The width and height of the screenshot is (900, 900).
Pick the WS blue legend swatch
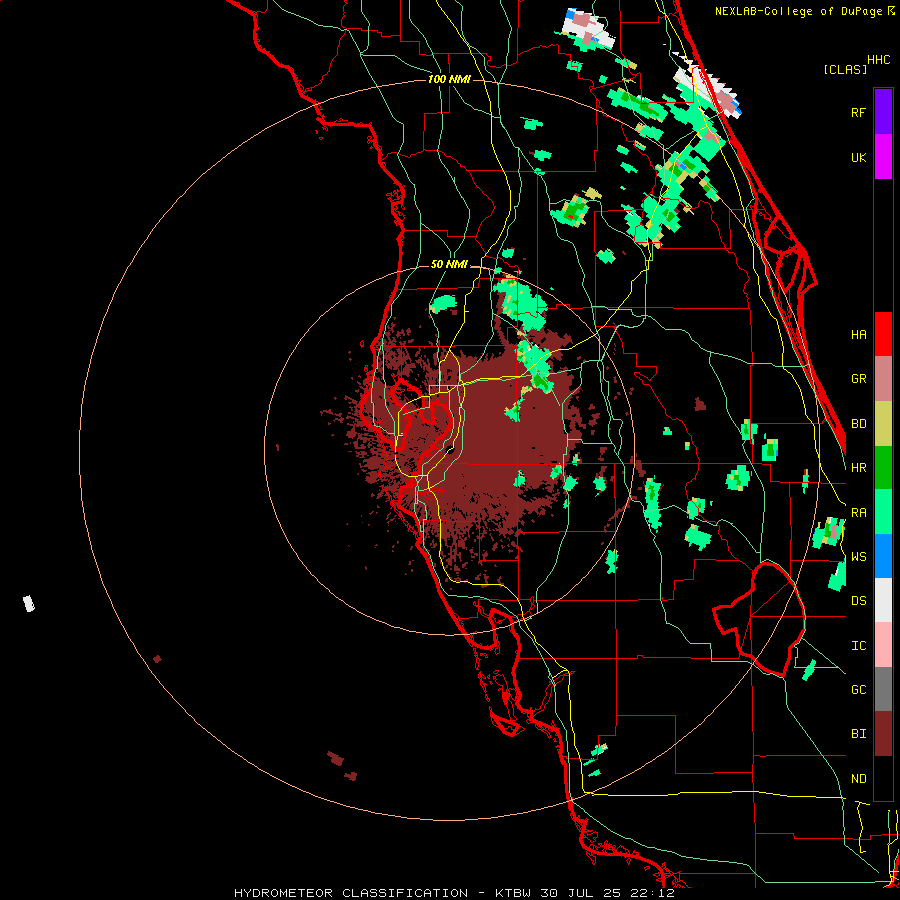tap(883, 556)
